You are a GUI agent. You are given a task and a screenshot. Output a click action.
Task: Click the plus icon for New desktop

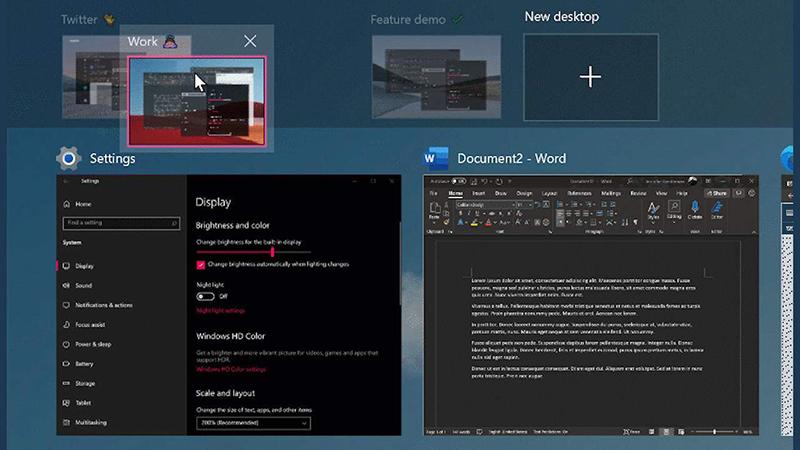click(591, 77)
